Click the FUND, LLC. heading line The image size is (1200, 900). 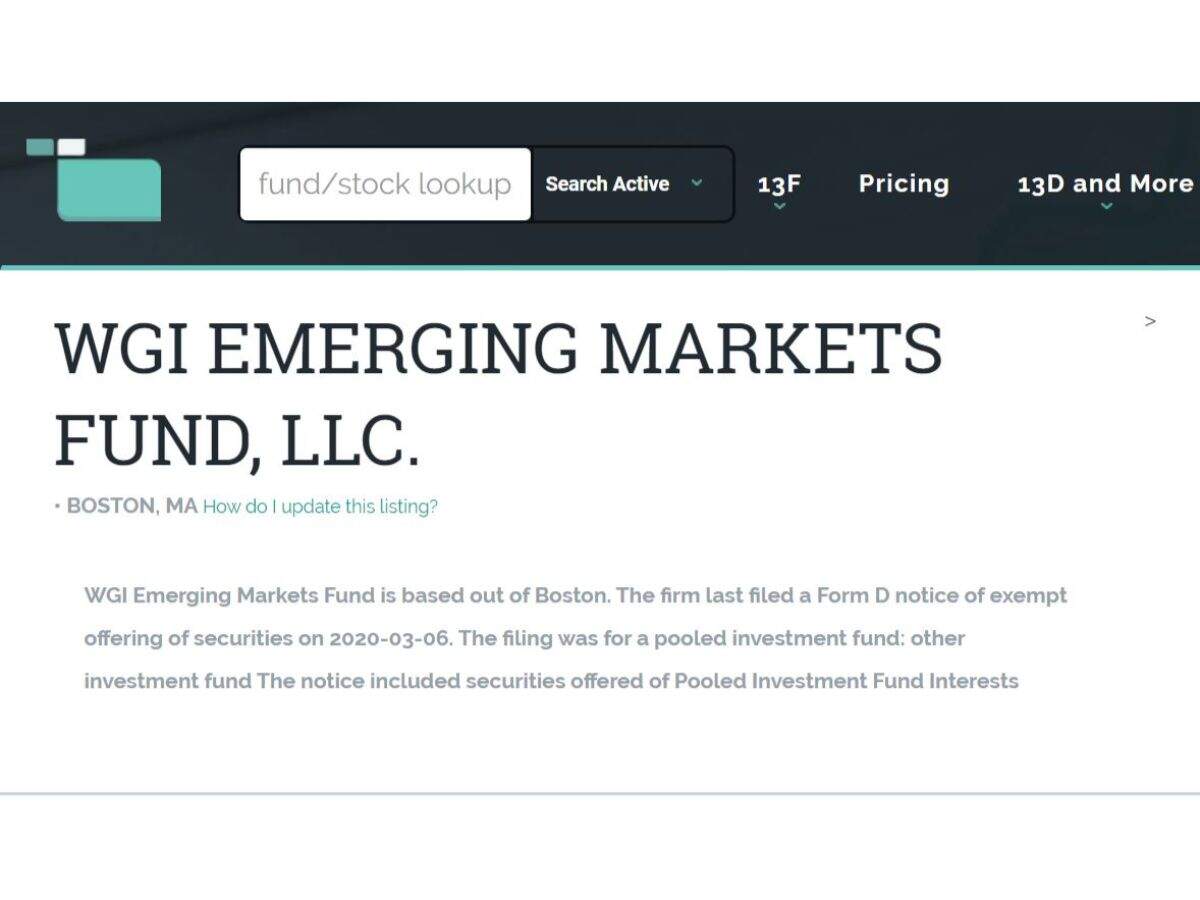click(237, 440)
